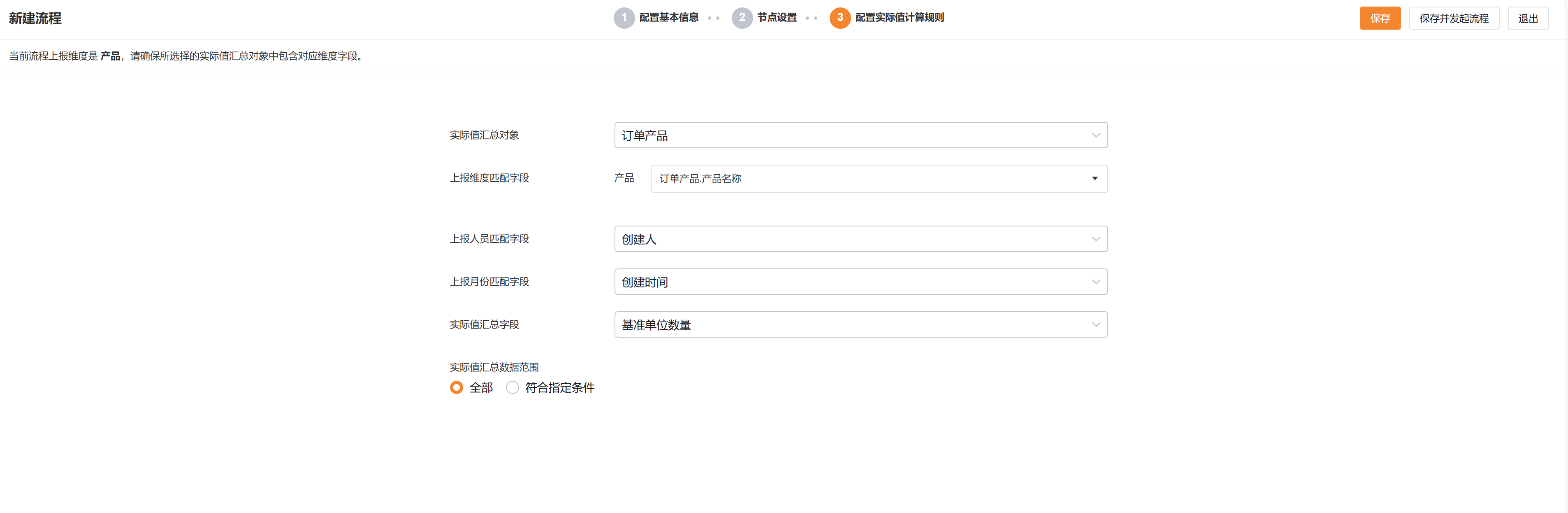
Task: Click 保存并发起流程 button
Action: pos(1454,18)
